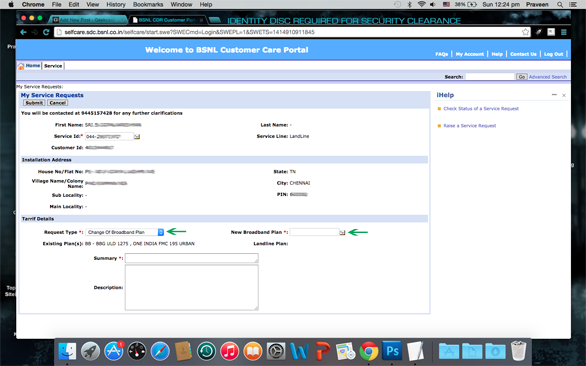Open the Service Id picker icon

coord(137,137)
